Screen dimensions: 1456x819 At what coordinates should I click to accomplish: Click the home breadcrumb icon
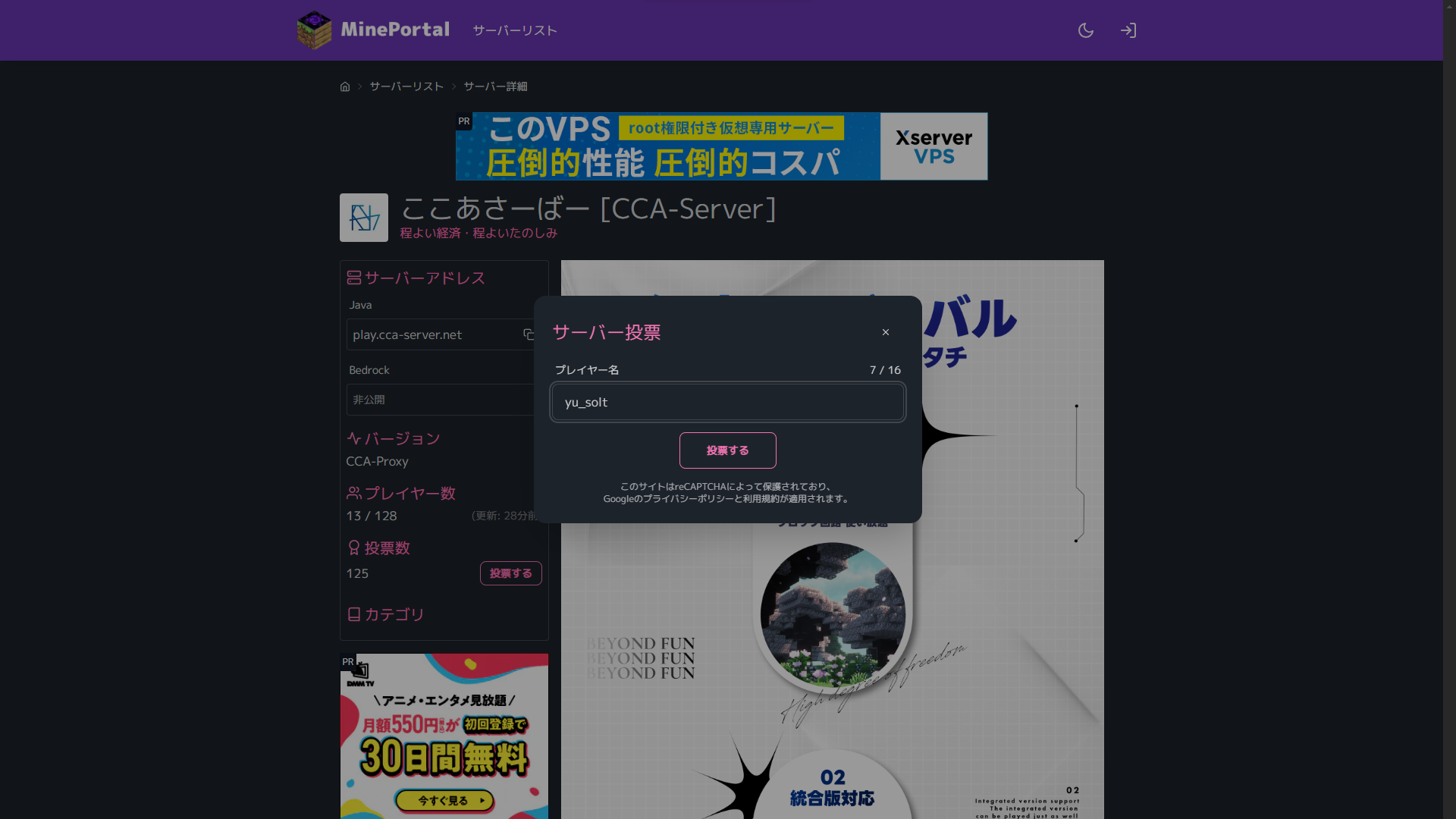345,86
